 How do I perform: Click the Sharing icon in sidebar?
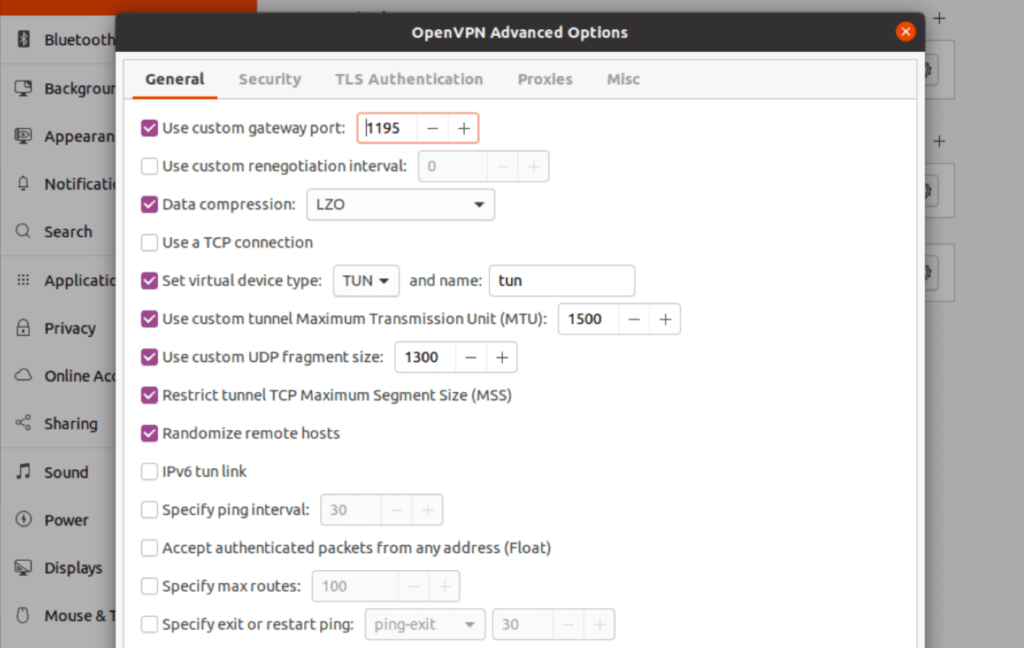(23, 424)
